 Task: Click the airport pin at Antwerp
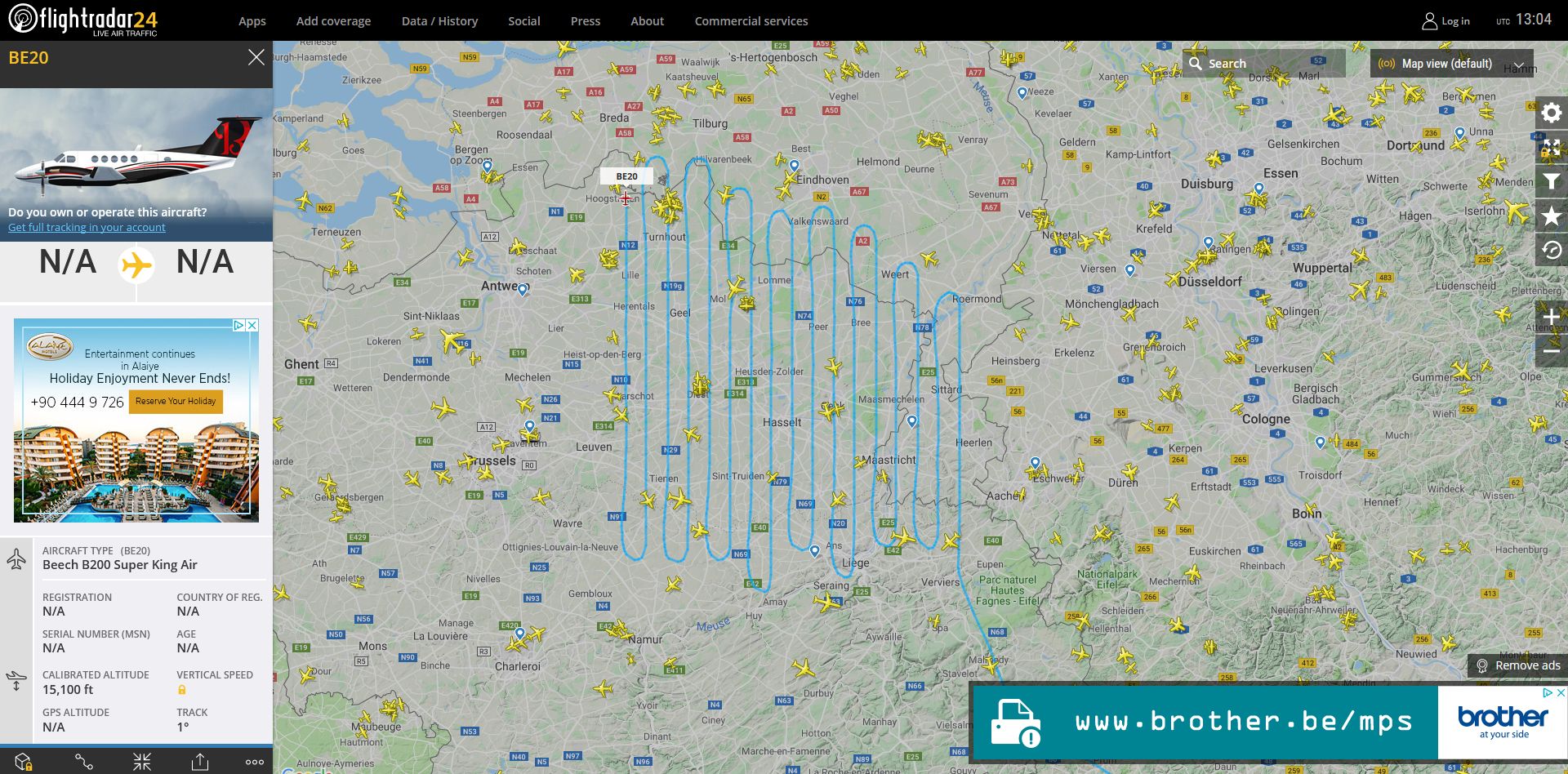[x=523, y=290]
